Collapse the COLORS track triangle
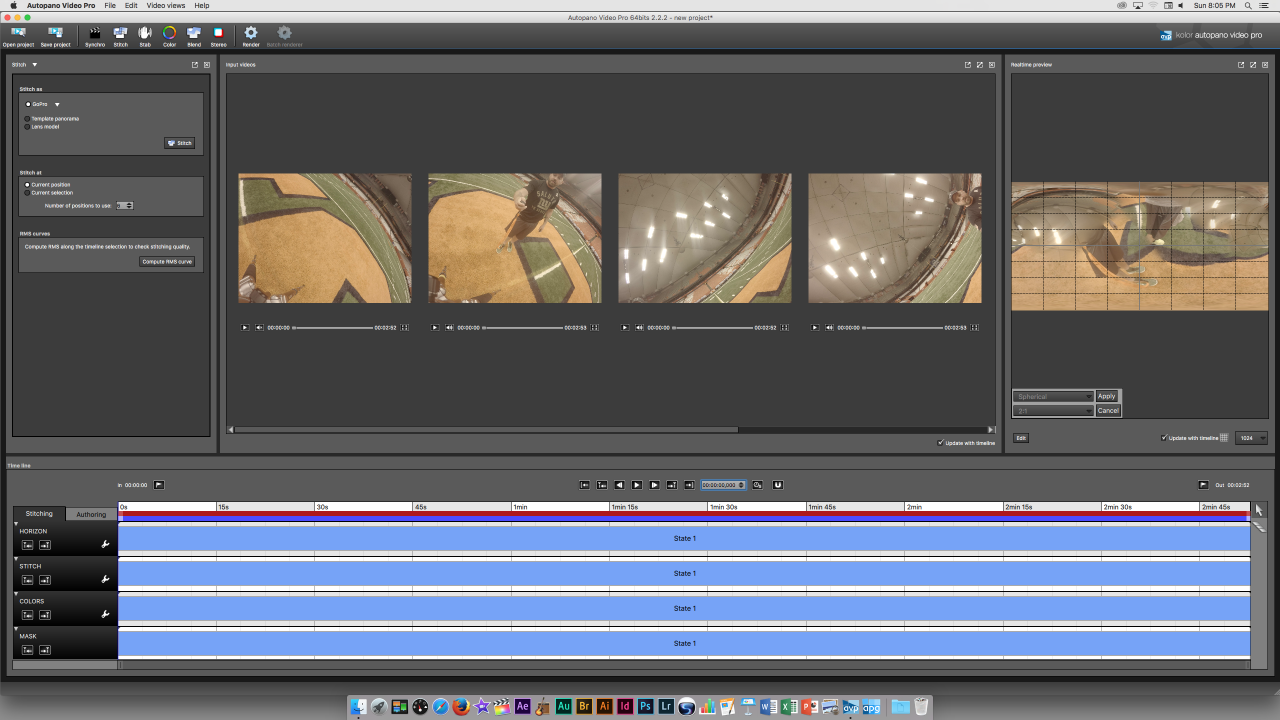This screenshot has height=720, width=1280. pos(16,593)
